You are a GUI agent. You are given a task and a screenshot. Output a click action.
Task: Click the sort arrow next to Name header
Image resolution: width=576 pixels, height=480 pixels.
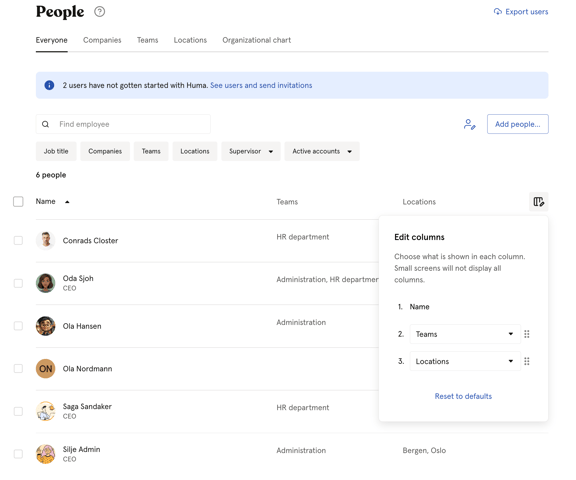(67, 202)
